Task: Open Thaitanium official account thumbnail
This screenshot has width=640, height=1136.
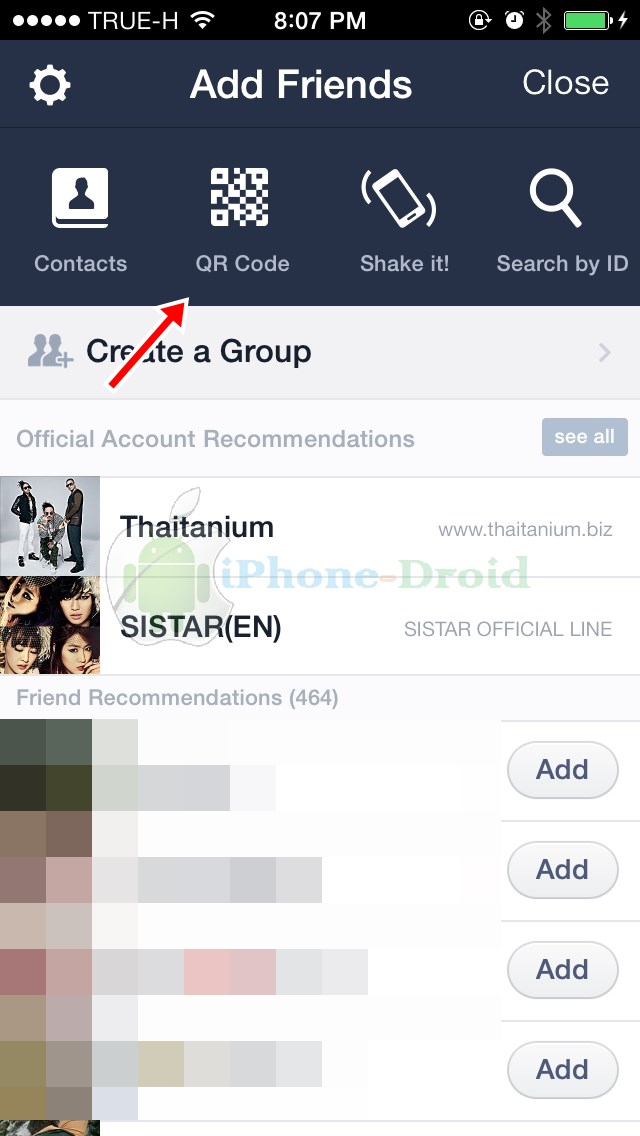Action: coord(50,526)
